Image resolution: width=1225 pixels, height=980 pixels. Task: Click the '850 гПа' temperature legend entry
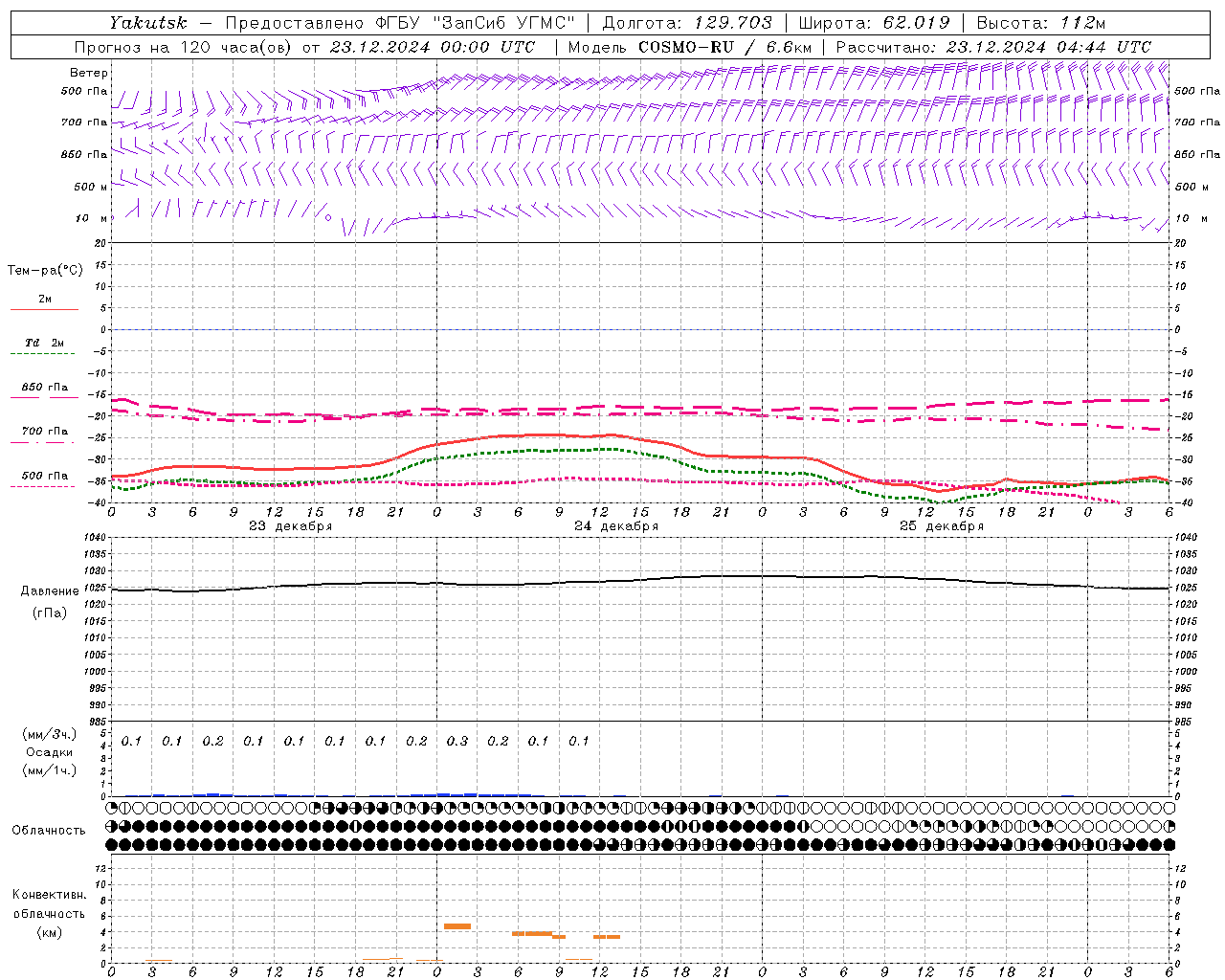(45, 388)
